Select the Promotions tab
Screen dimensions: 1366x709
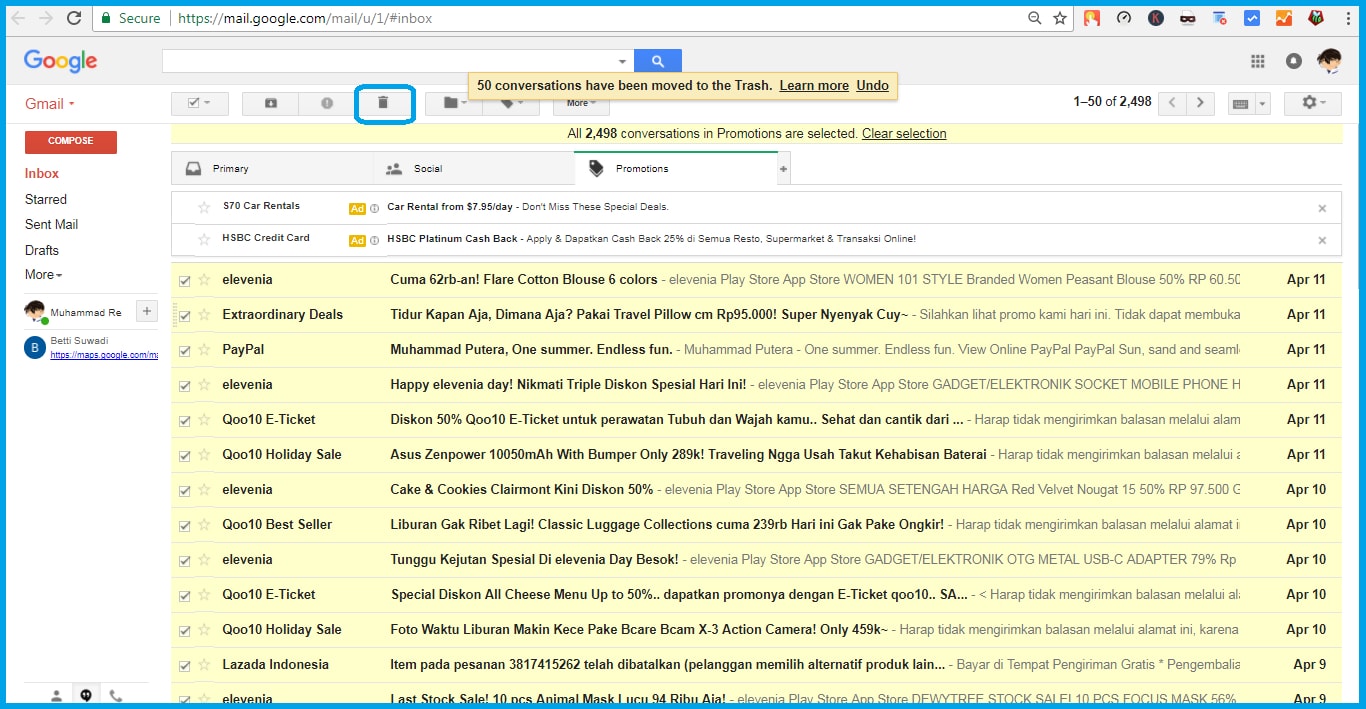coord(676,169)
